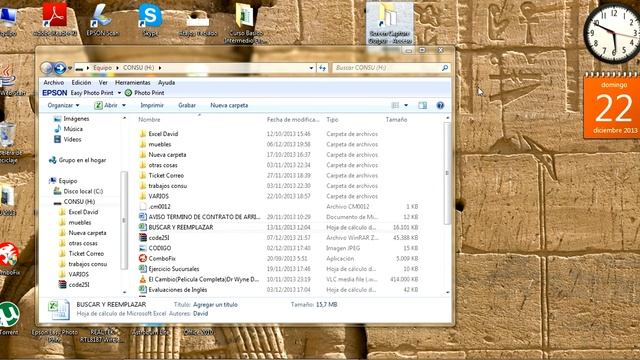This screenshot has width=640, height=360.
Task: Click the Photo Print icon
Action: [128, 93]
